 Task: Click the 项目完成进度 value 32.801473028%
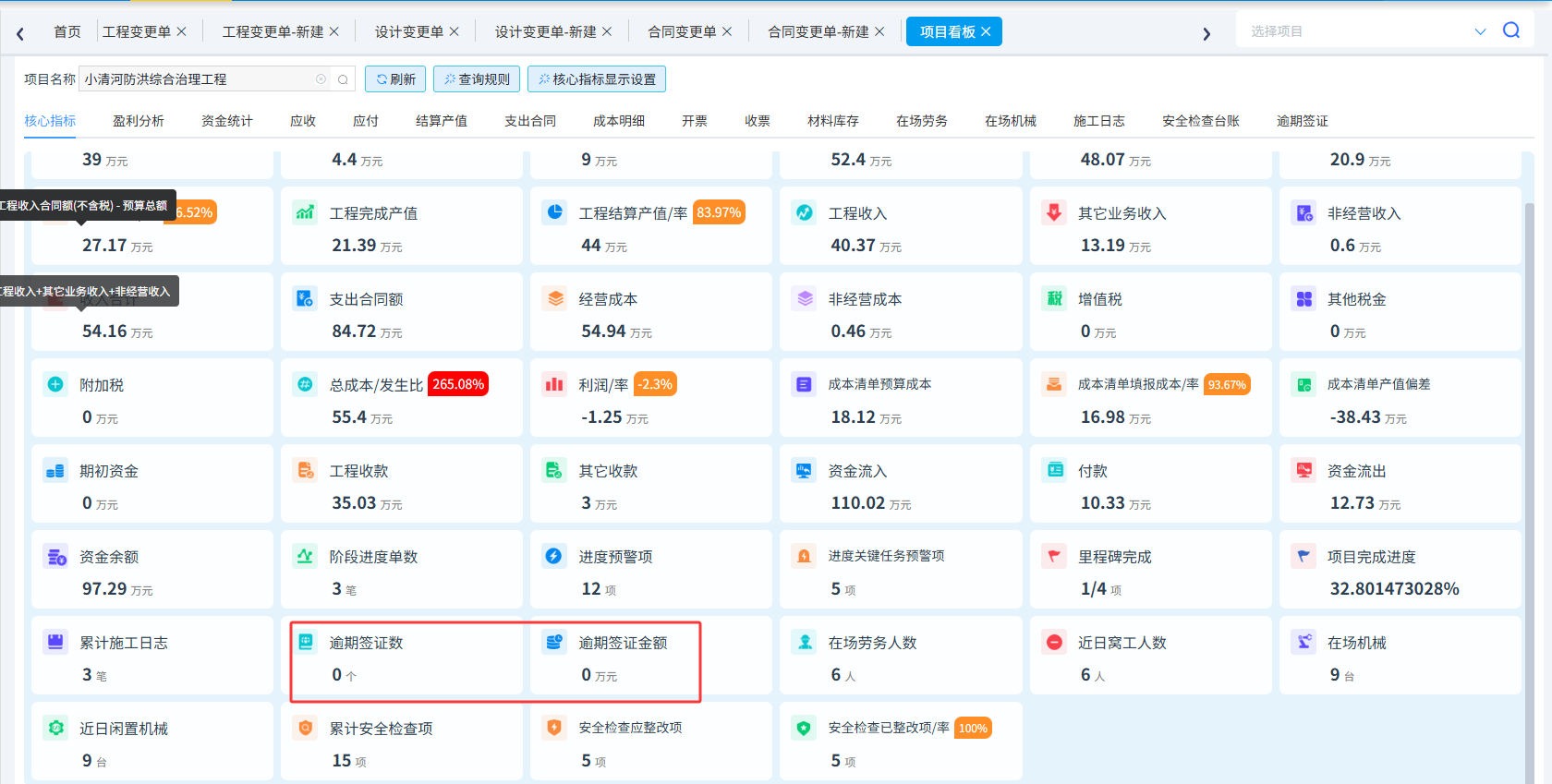pos(1395,589)
